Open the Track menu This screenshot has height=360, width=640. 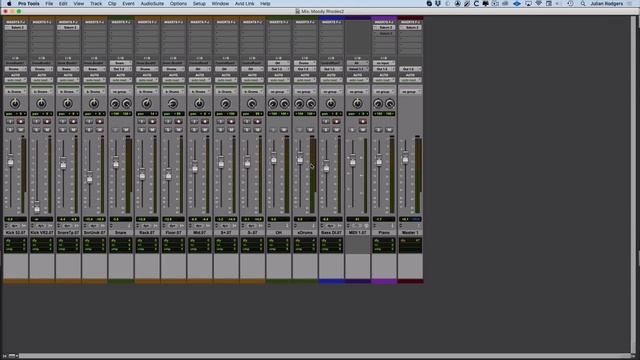tap(96, 4)
